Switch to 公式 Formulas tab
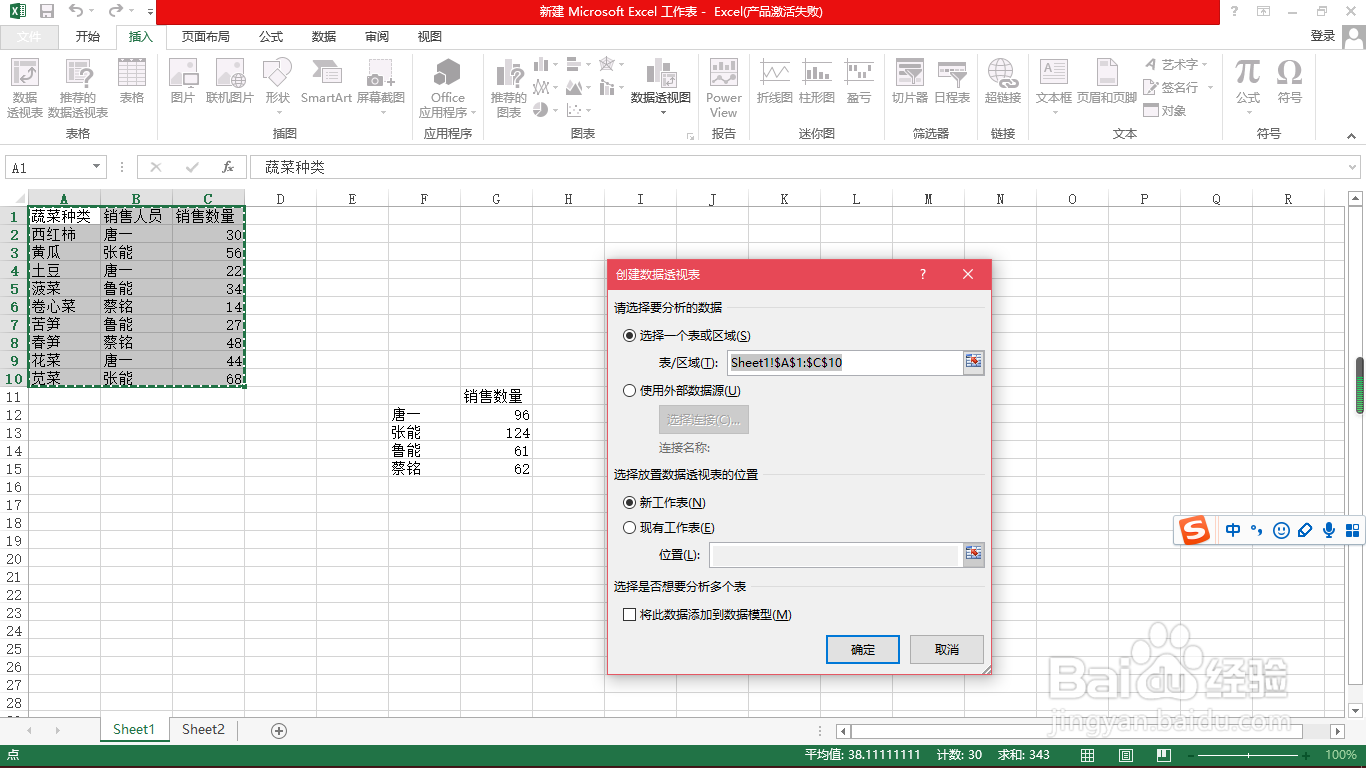The image size is (1366, 768). (x=271, y=36)
